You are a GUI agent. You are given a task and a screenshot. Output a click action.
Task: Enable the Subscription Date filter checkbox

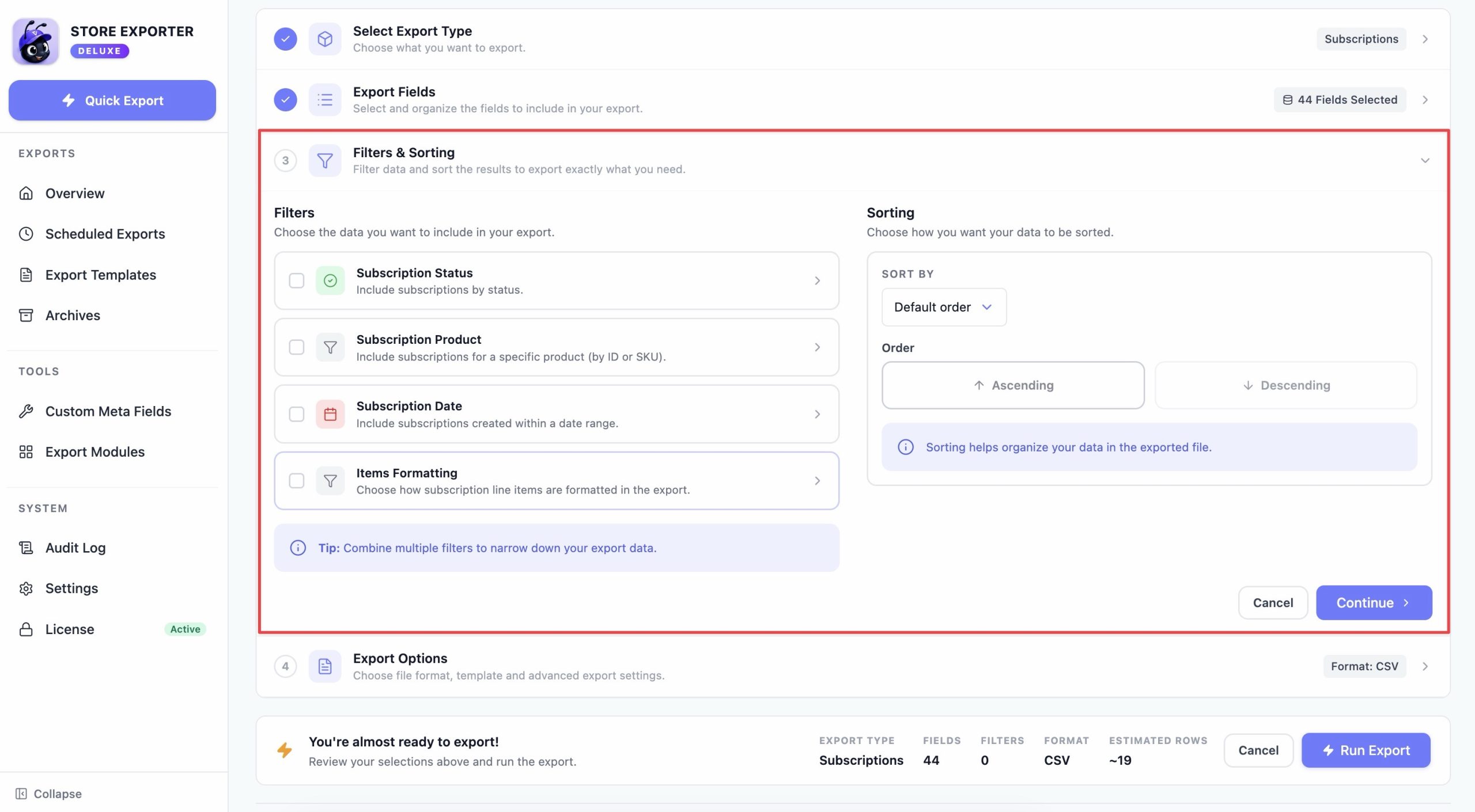[x=297, y=414]
